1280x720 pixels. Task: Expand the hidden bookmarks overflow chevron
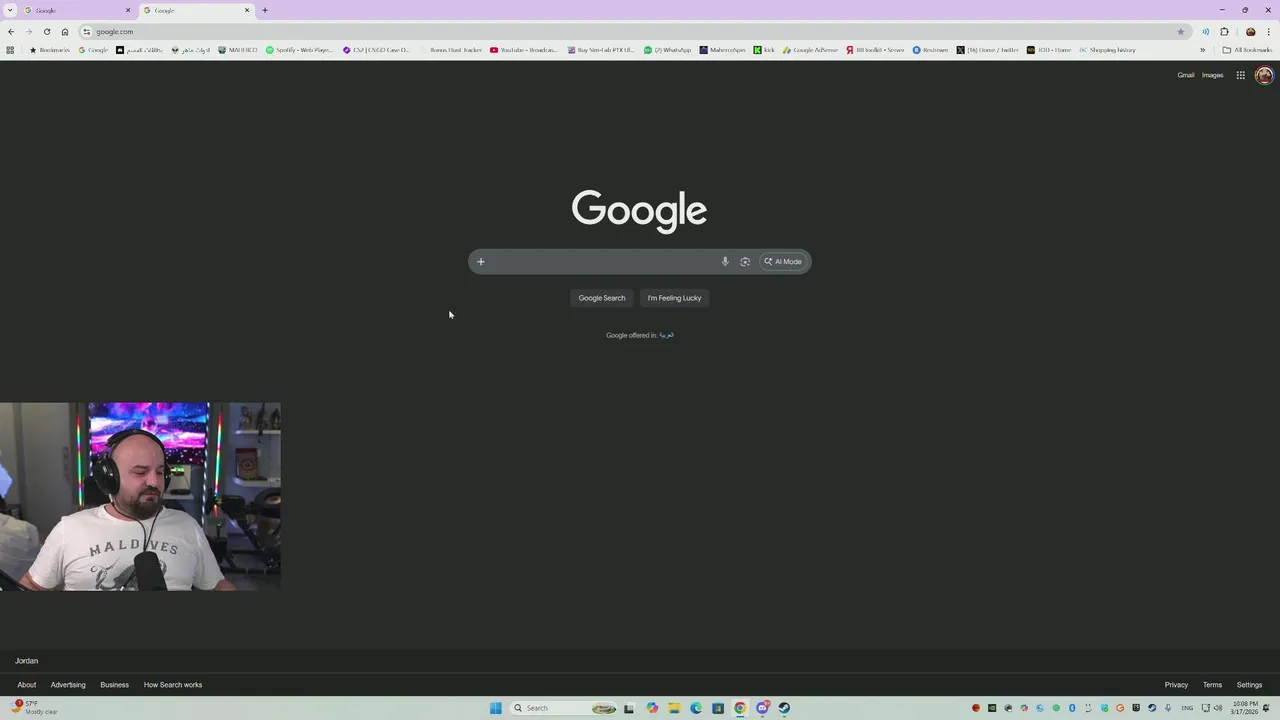coord(1202,50)
